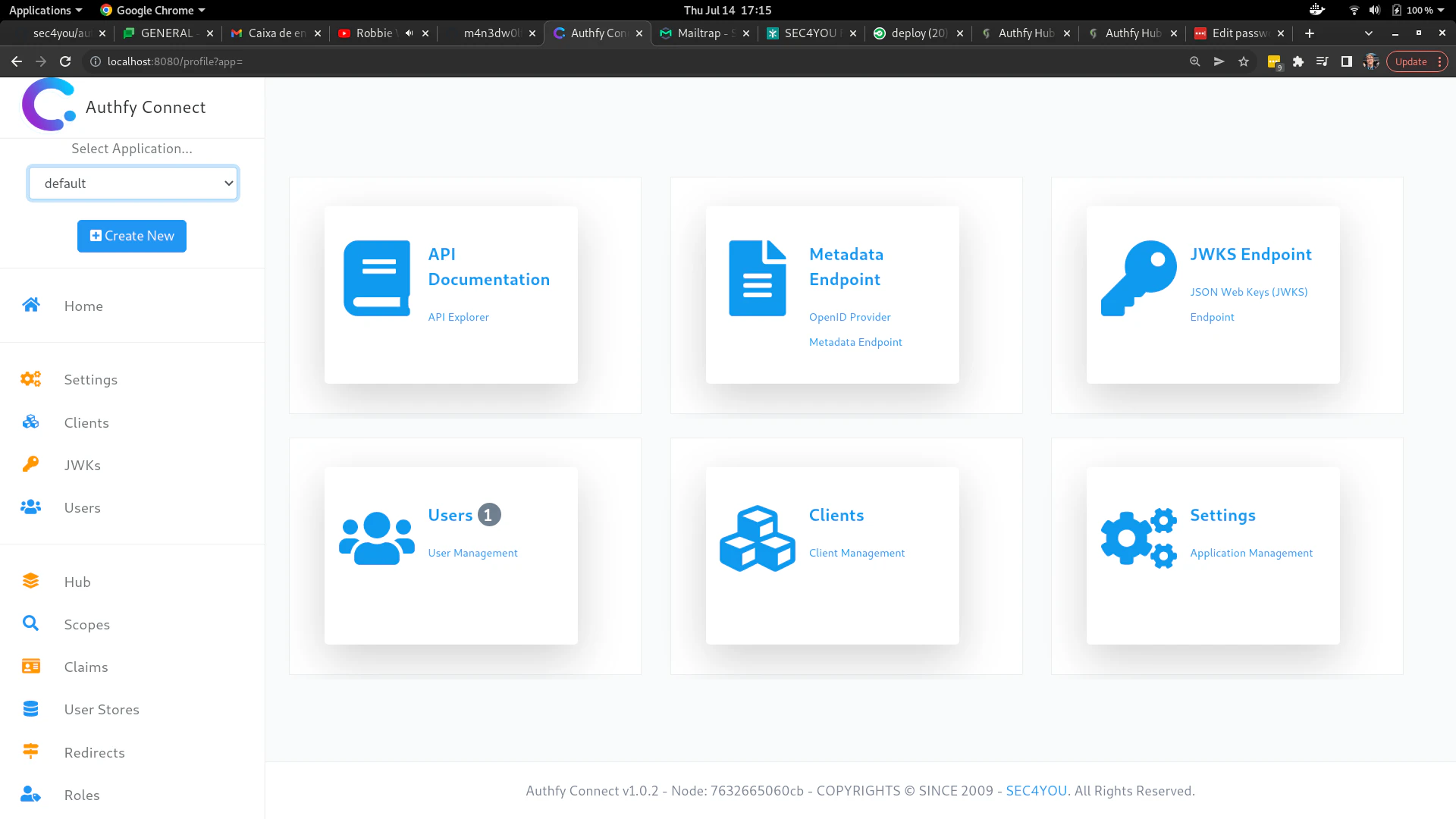Open the SEC4YOU link in the footer

pyautogui.click(x=1036, y=790)
